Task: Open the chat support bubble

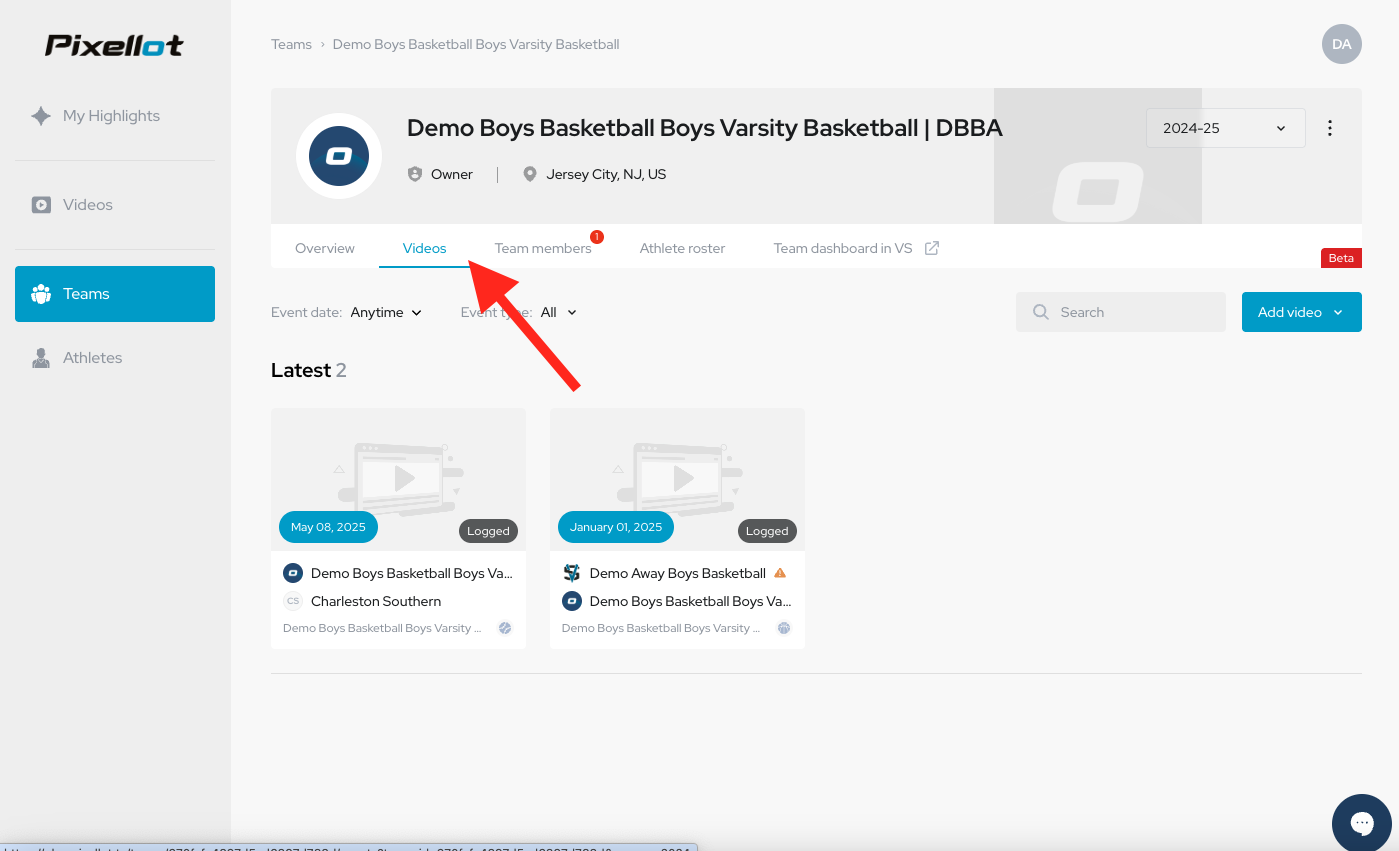Action: pyautogui.click(x=1362, y=824)
